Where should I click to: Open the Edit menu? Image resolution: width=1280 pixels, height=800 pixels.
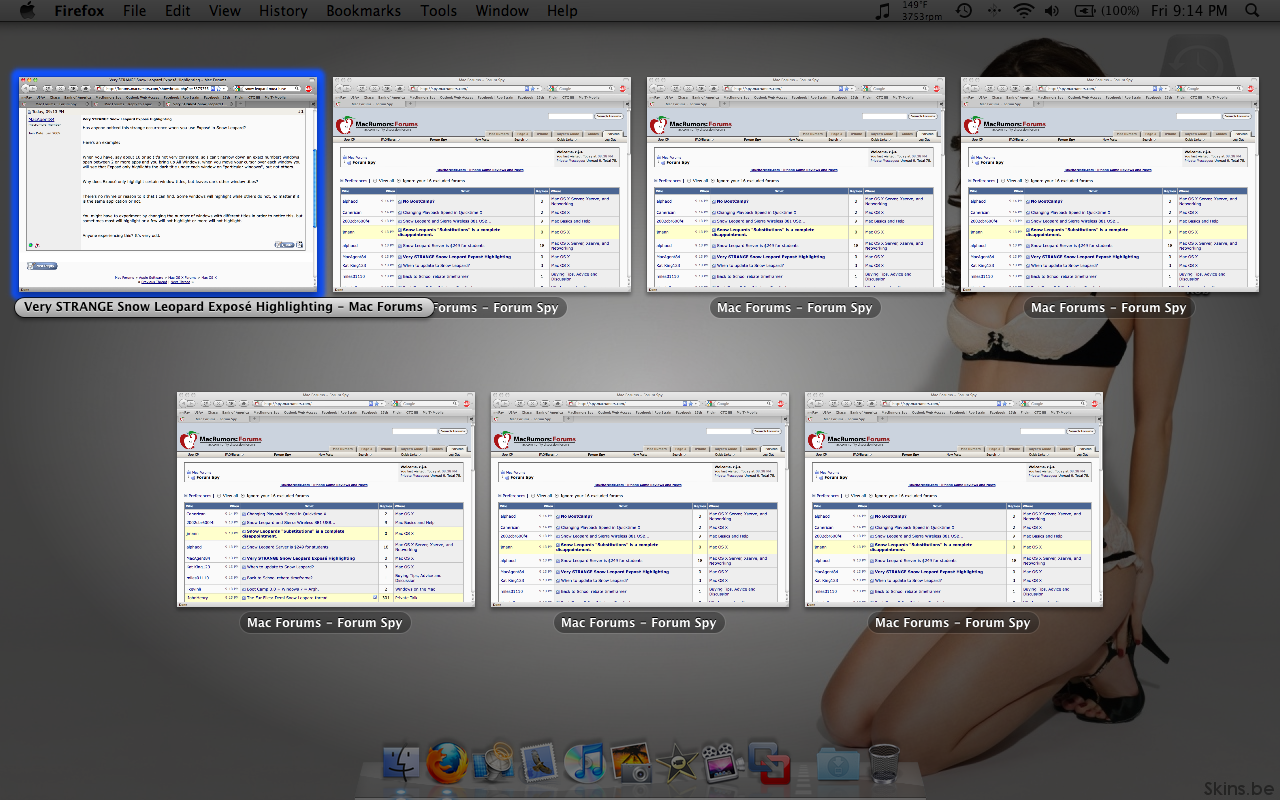(x=178, y=10)
